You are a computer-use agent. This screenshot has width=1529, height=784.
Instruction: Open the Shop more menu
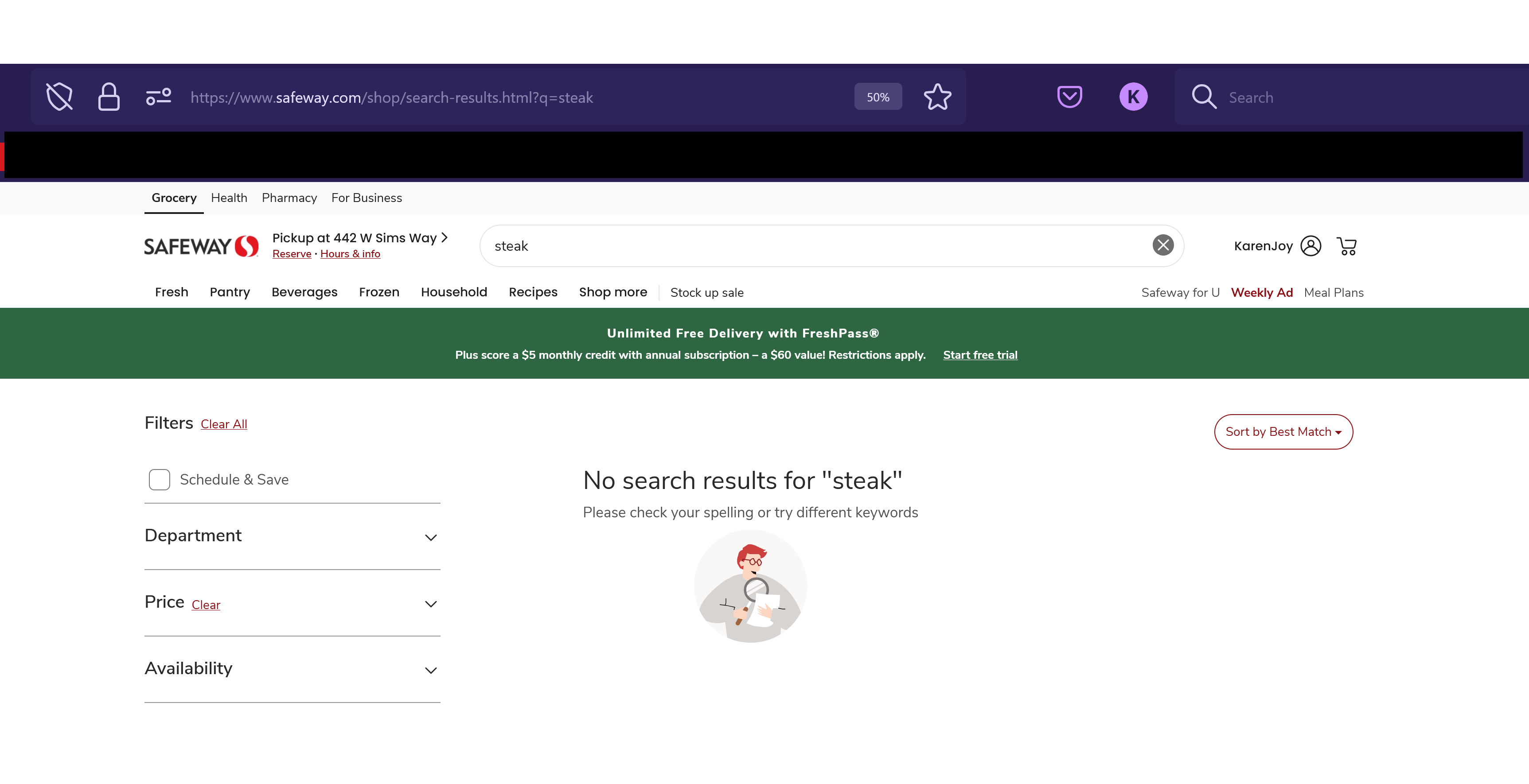(x=612, y=292)
